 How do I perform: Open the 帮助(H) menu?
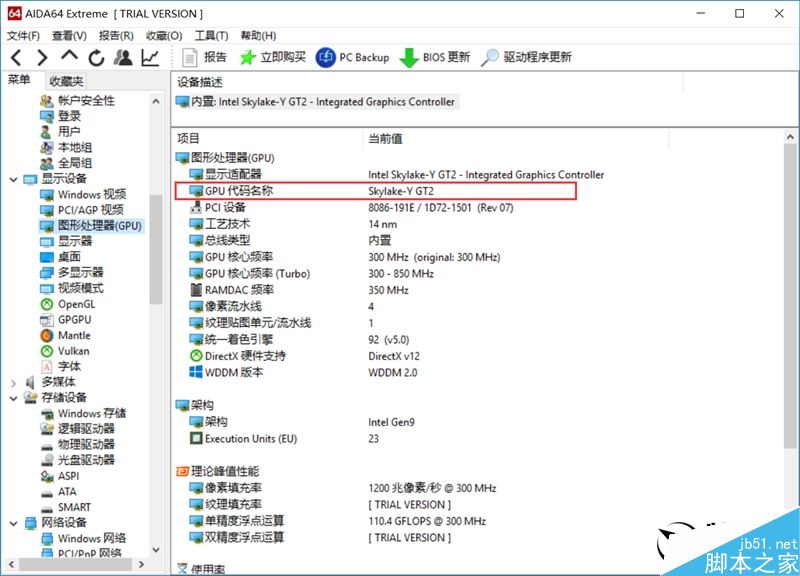pyautogui.click(x=259, y=36)
